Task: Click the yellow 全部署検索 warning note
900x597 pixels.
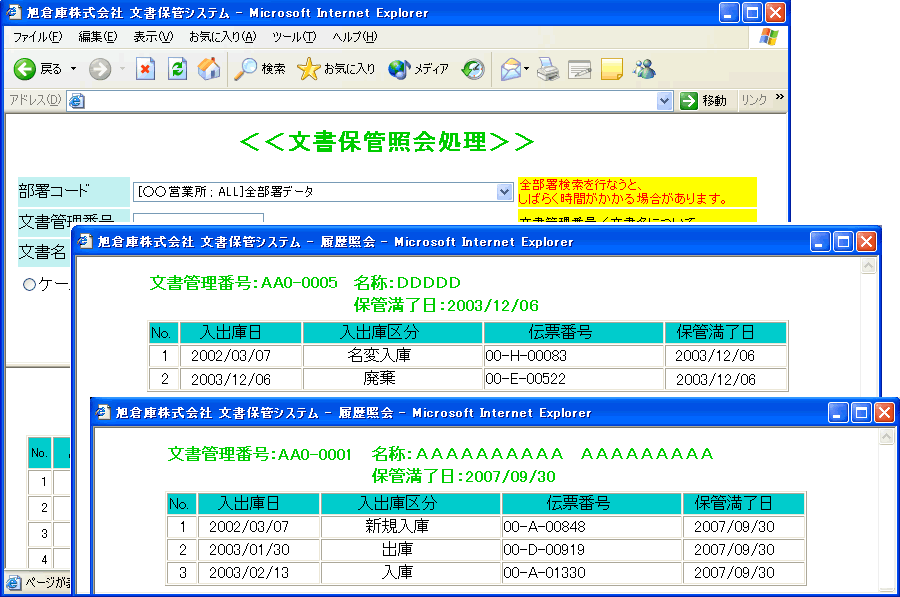Action: coord(637,192)
